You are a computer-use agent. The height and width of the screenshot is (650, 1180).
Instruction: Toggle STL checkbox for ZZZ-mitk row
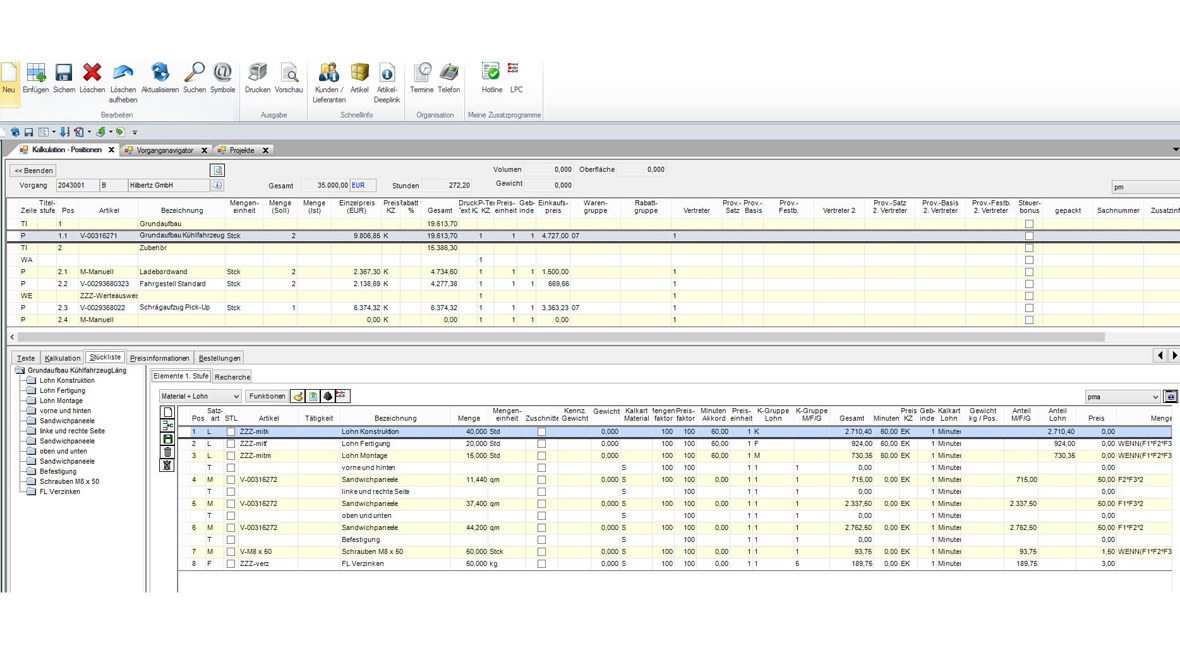(231, 432)
